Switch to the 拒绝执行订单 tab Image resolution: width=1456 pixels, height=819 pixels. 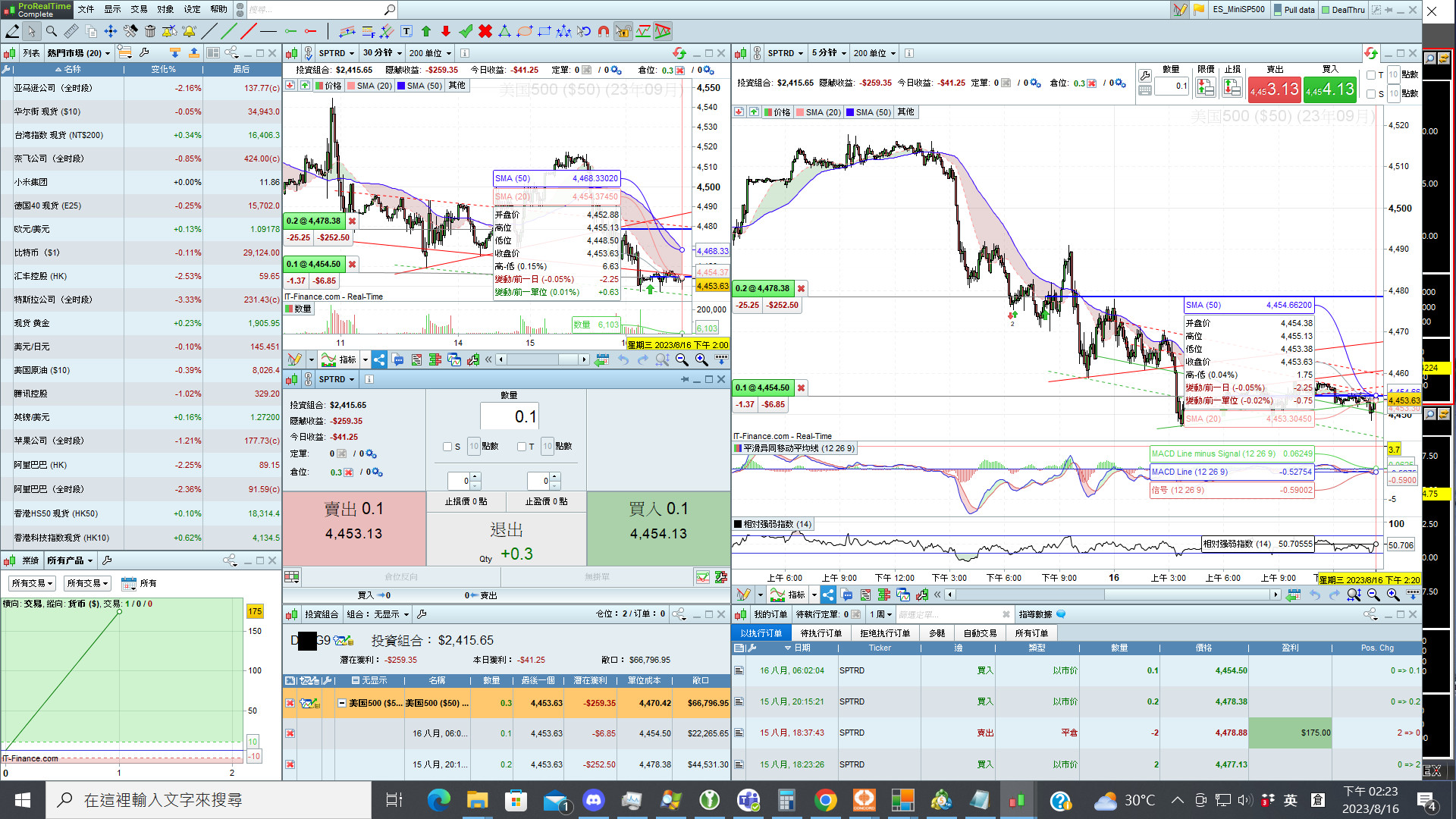click(885, 633)
